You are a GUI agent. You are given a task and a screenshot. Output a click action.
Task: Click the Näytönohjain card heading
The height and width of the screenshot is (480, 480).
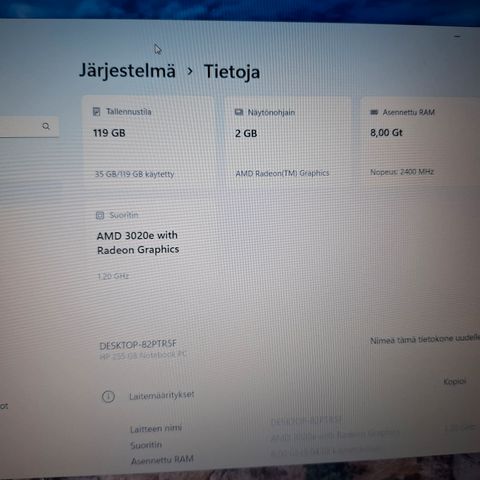[x=271, y=112]
